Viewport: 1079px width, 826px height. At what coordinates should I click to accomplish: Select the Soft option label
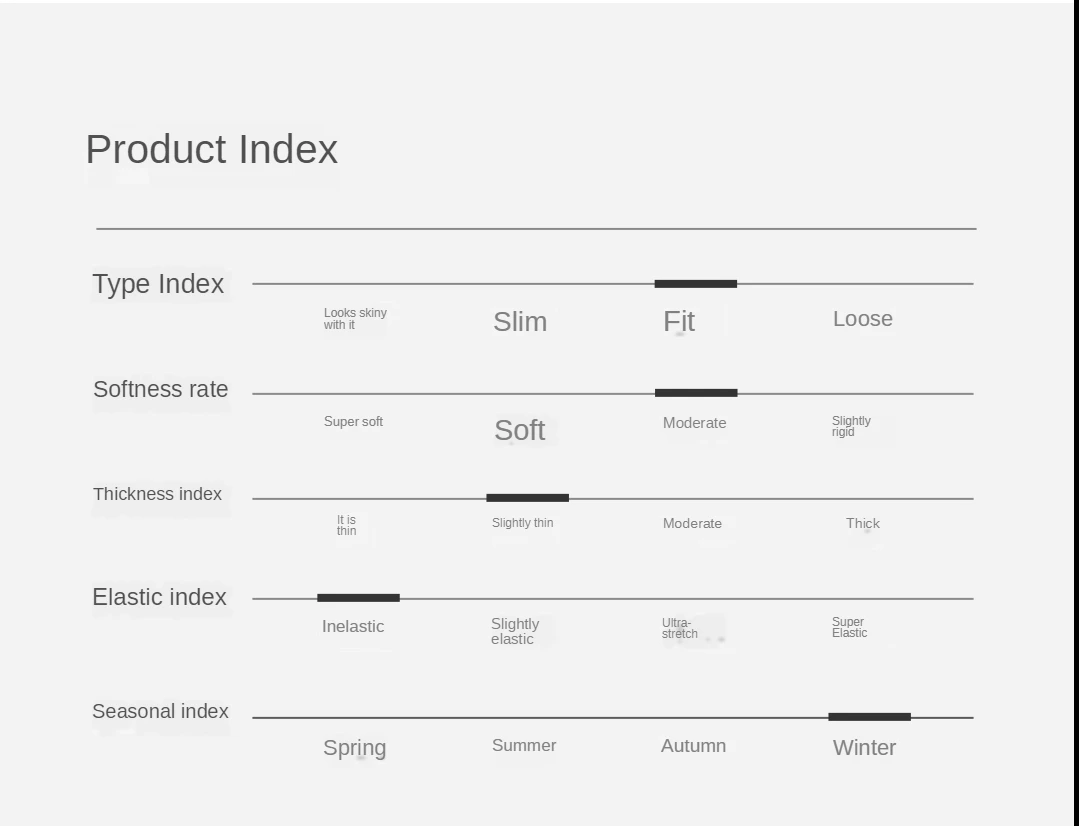[x=520, y=430]
